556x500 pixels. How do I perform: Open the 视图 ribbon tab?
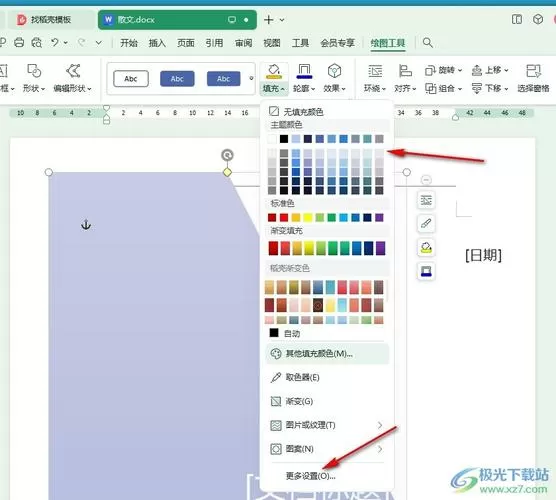point(272,43)
